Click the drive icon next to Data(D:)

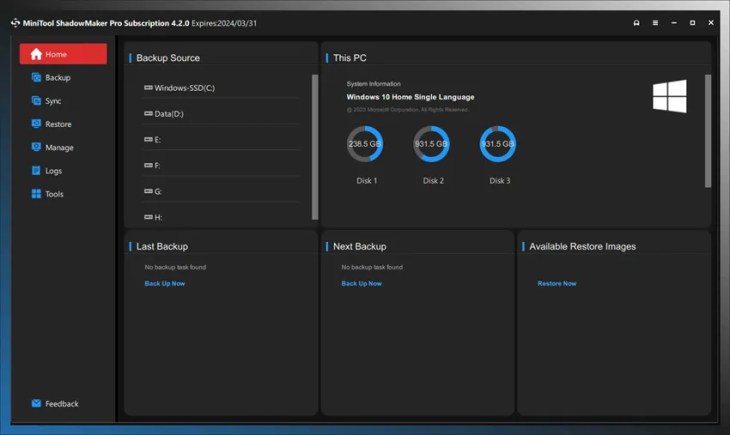[x=148, y=114]
